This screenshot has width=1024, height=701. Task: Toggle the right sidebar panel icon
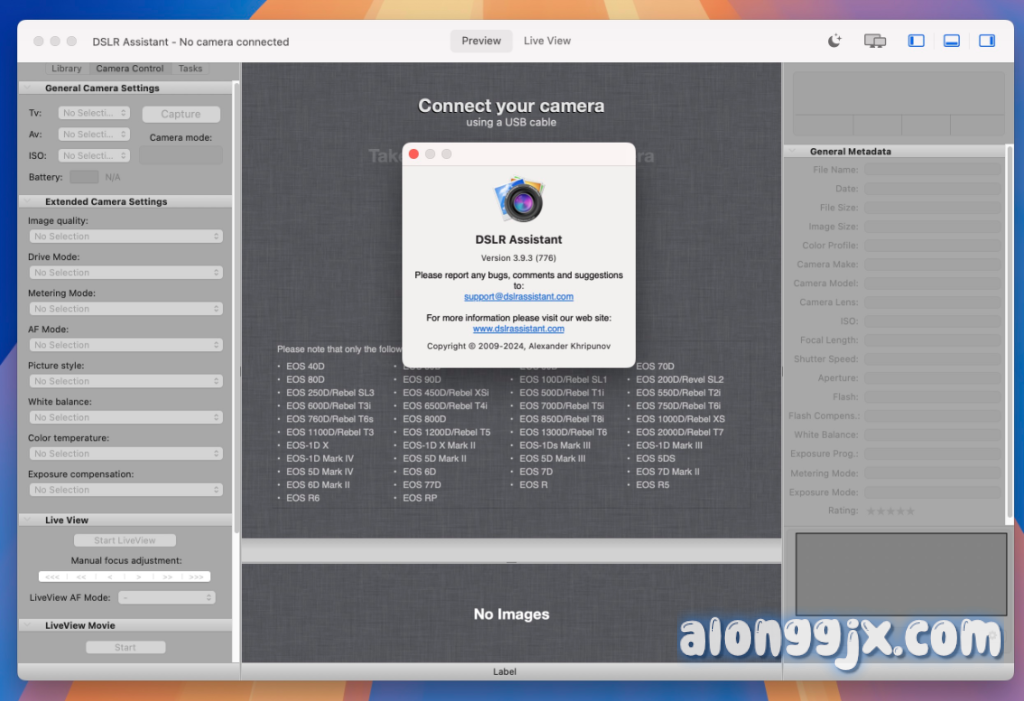tap(987, 41)
